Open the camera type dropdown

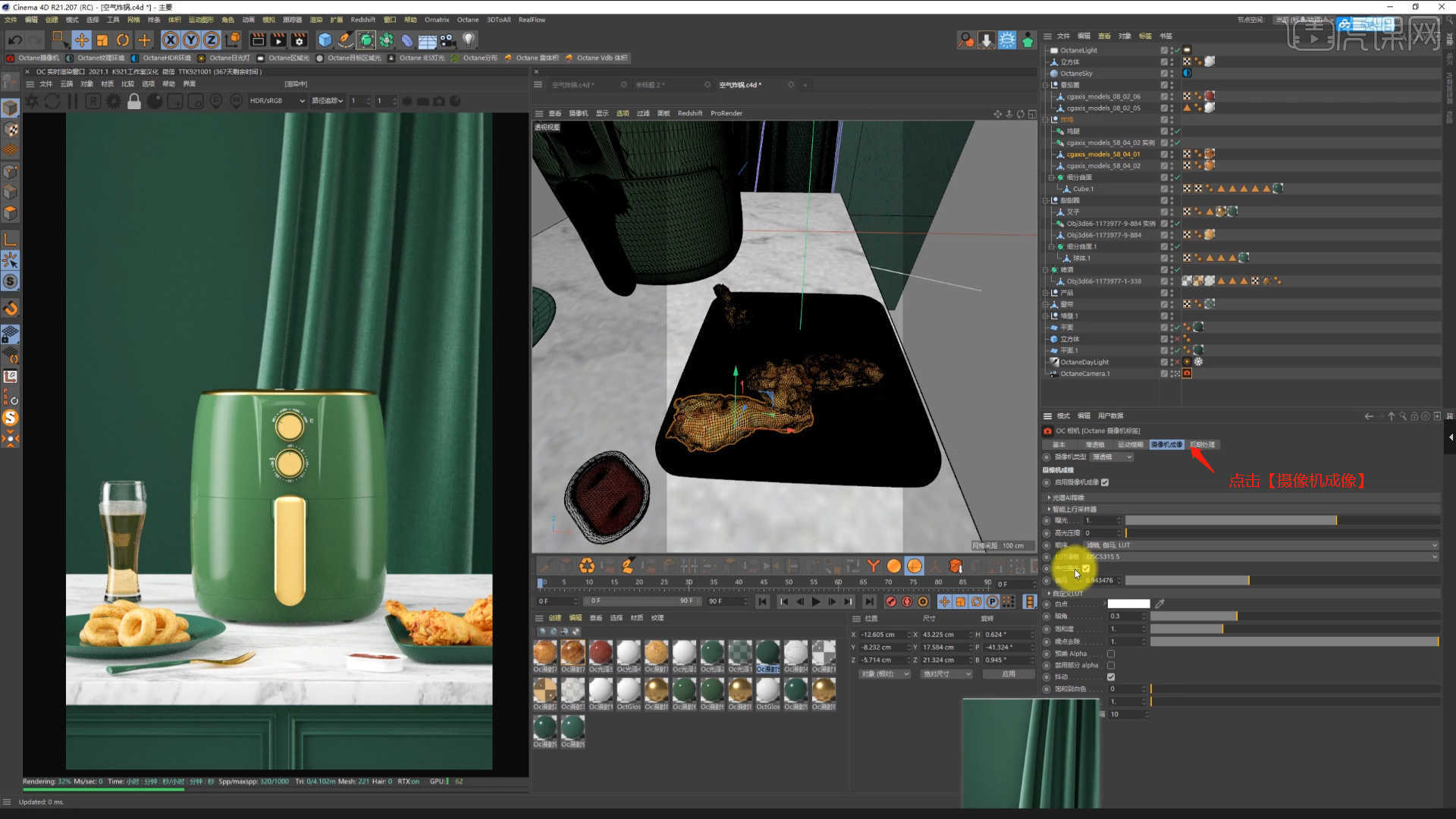click(1112, 457)
